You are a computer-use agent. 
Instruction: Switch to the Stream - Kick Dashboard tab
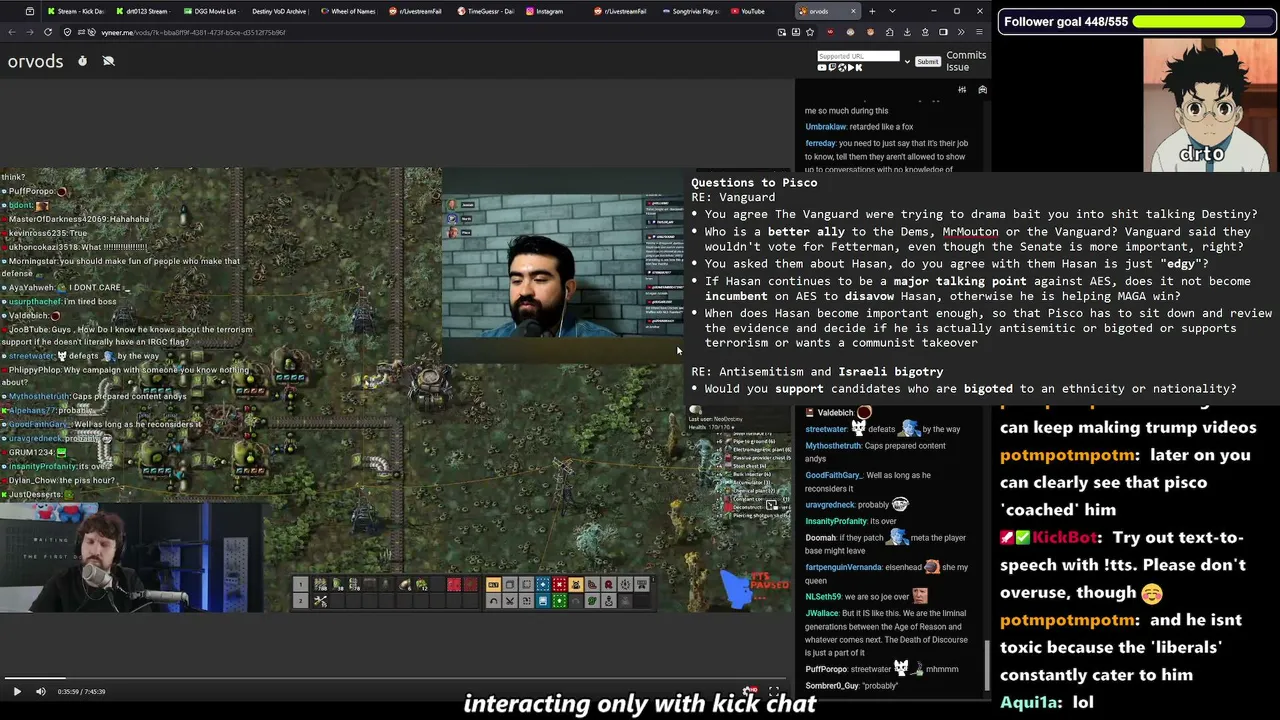pos(76,11)
